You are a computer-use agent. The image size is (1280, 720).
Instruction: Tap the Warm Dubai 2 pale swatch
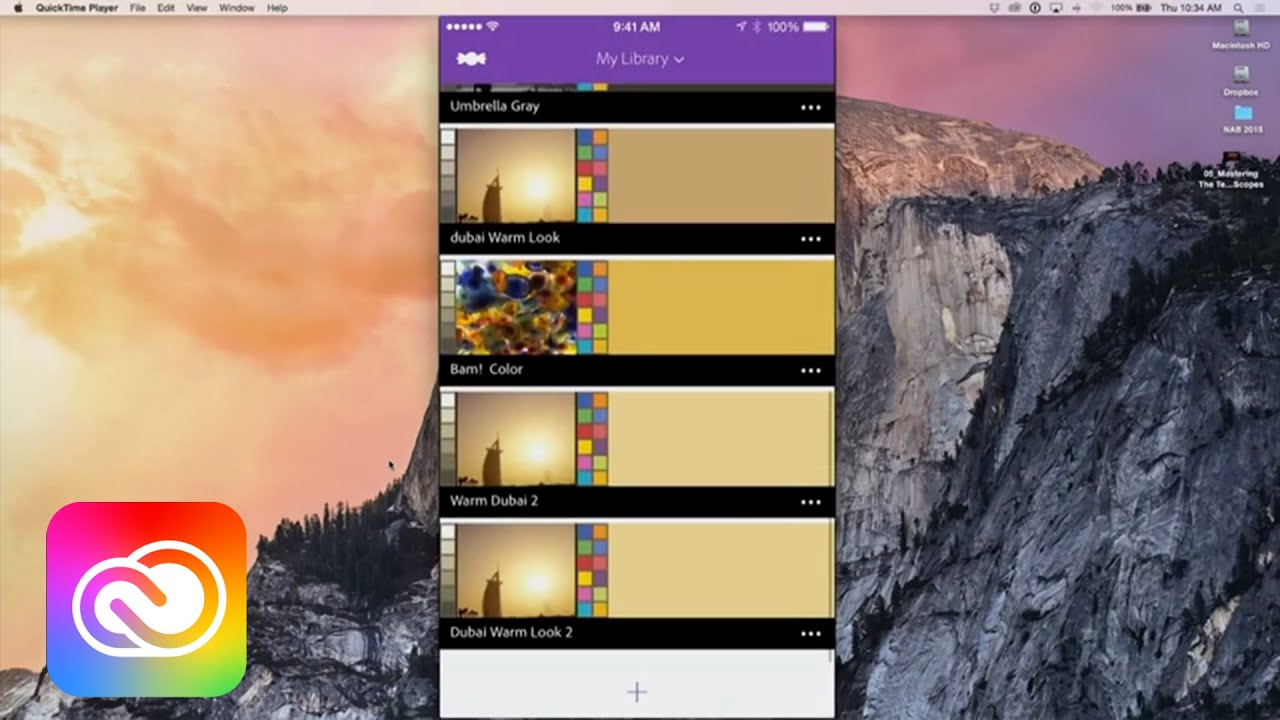(720, 439)
